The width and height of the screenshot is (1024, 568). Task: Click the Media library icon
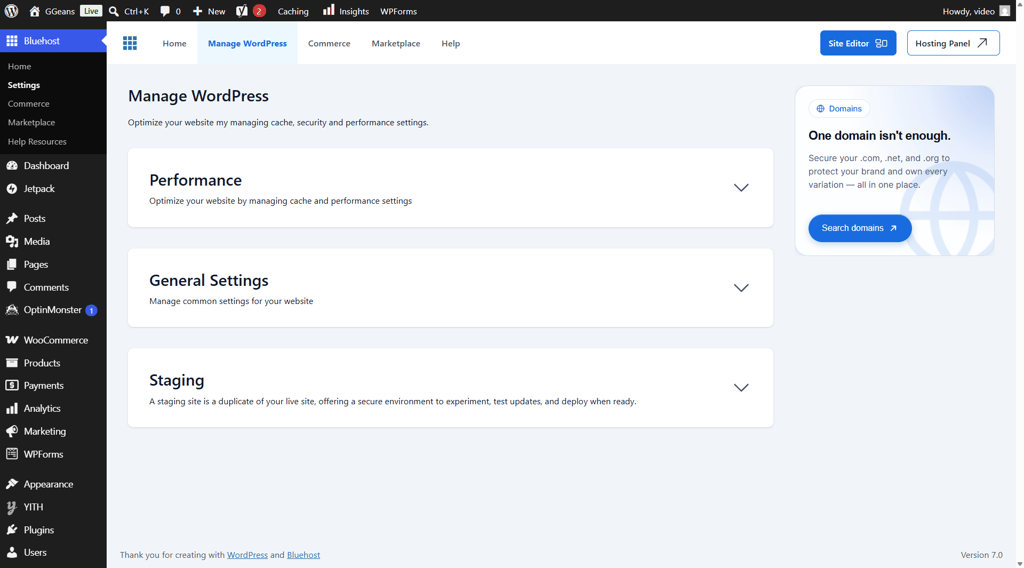(12, 242)
